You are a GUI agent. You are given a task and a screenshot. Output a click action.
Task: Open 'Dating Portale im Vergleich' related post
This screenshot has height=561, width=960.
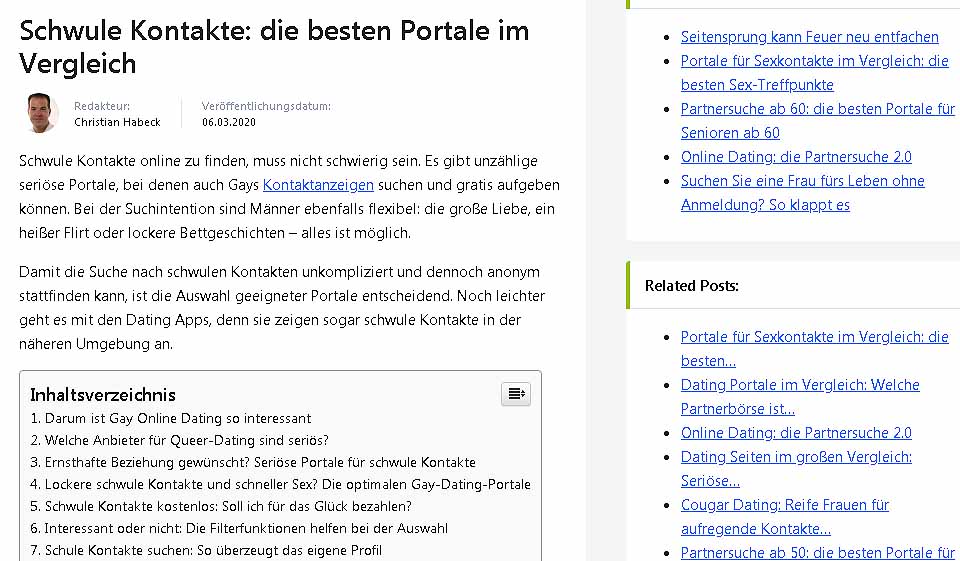coord(799,385)
